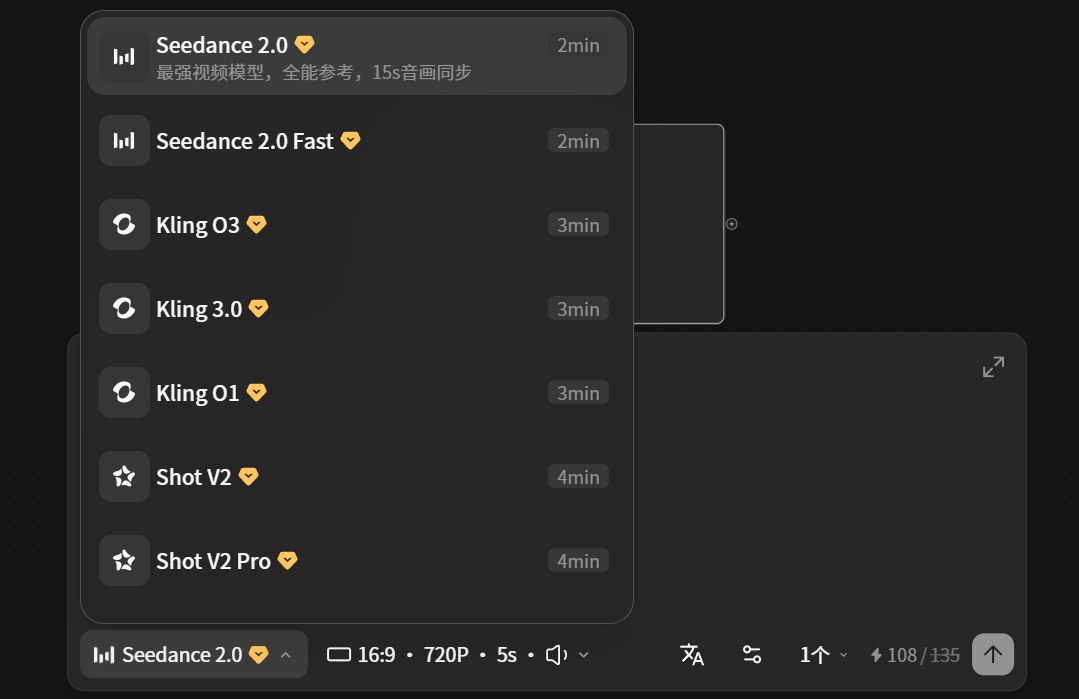Select the Seedance 2.0 Fast model

click(244, 140)
